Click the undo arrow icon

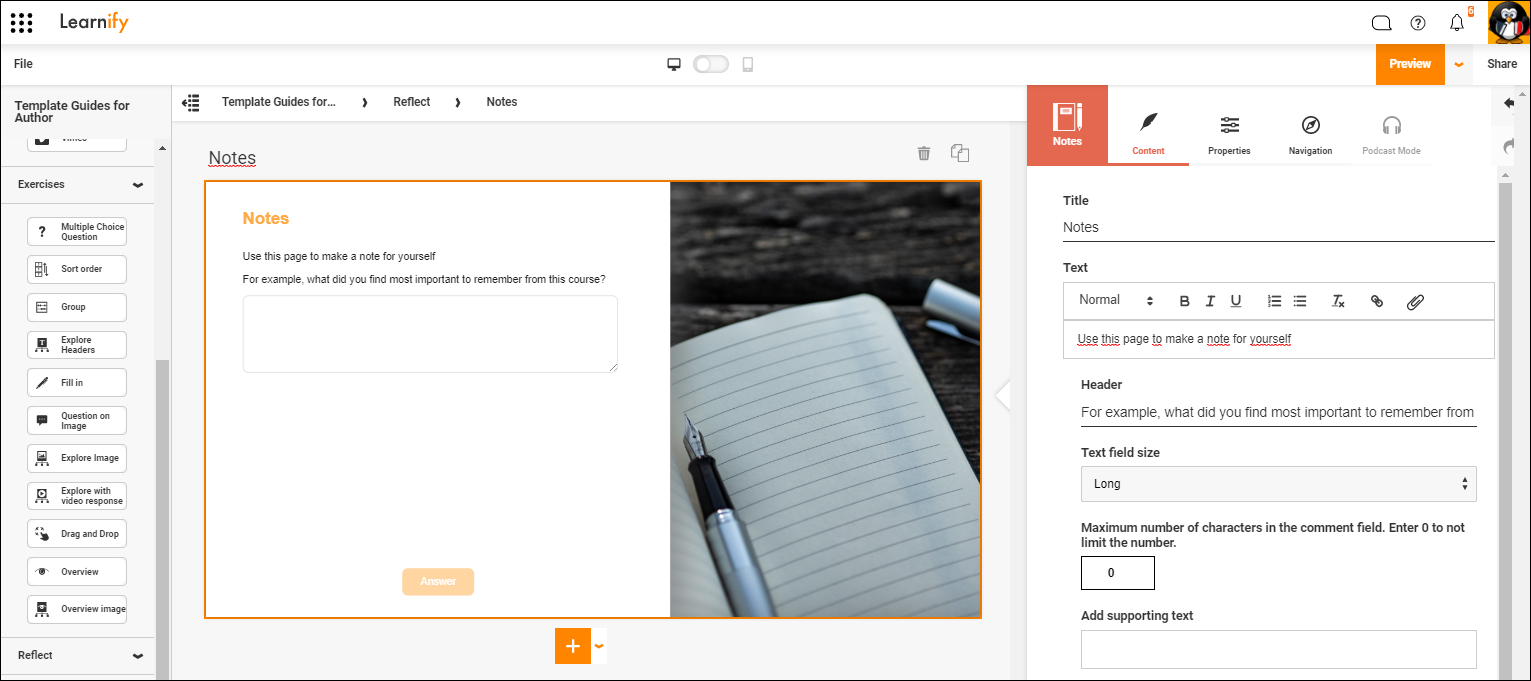[x=1508, y=102]
